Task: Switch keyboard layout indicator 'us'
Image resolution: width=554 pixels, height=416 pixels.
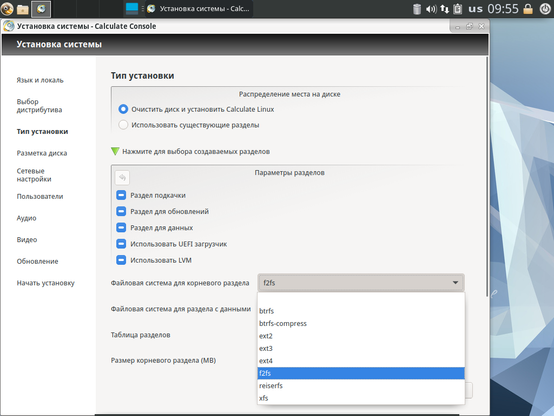Action: 475,9
